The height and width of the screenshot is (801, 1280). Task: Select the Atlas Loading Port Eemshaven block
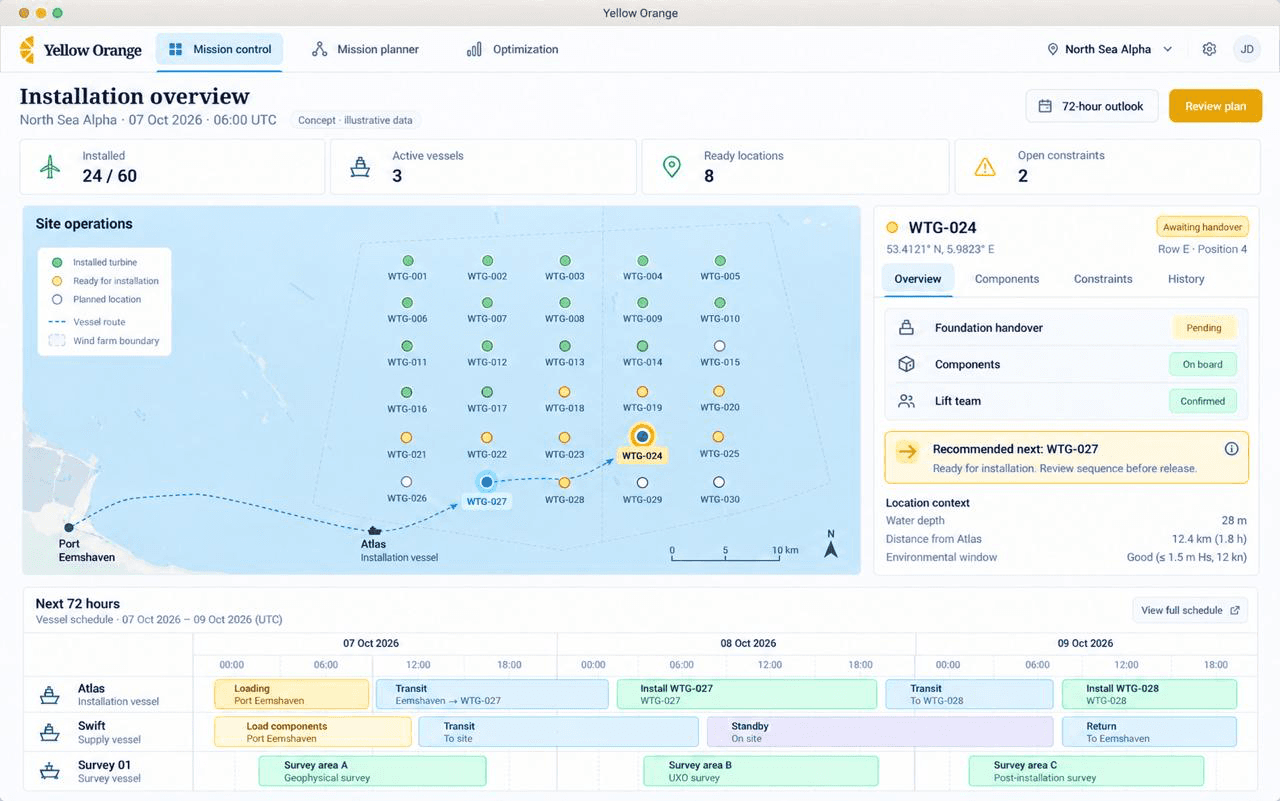pyautogui.click(x=292, y=694)
